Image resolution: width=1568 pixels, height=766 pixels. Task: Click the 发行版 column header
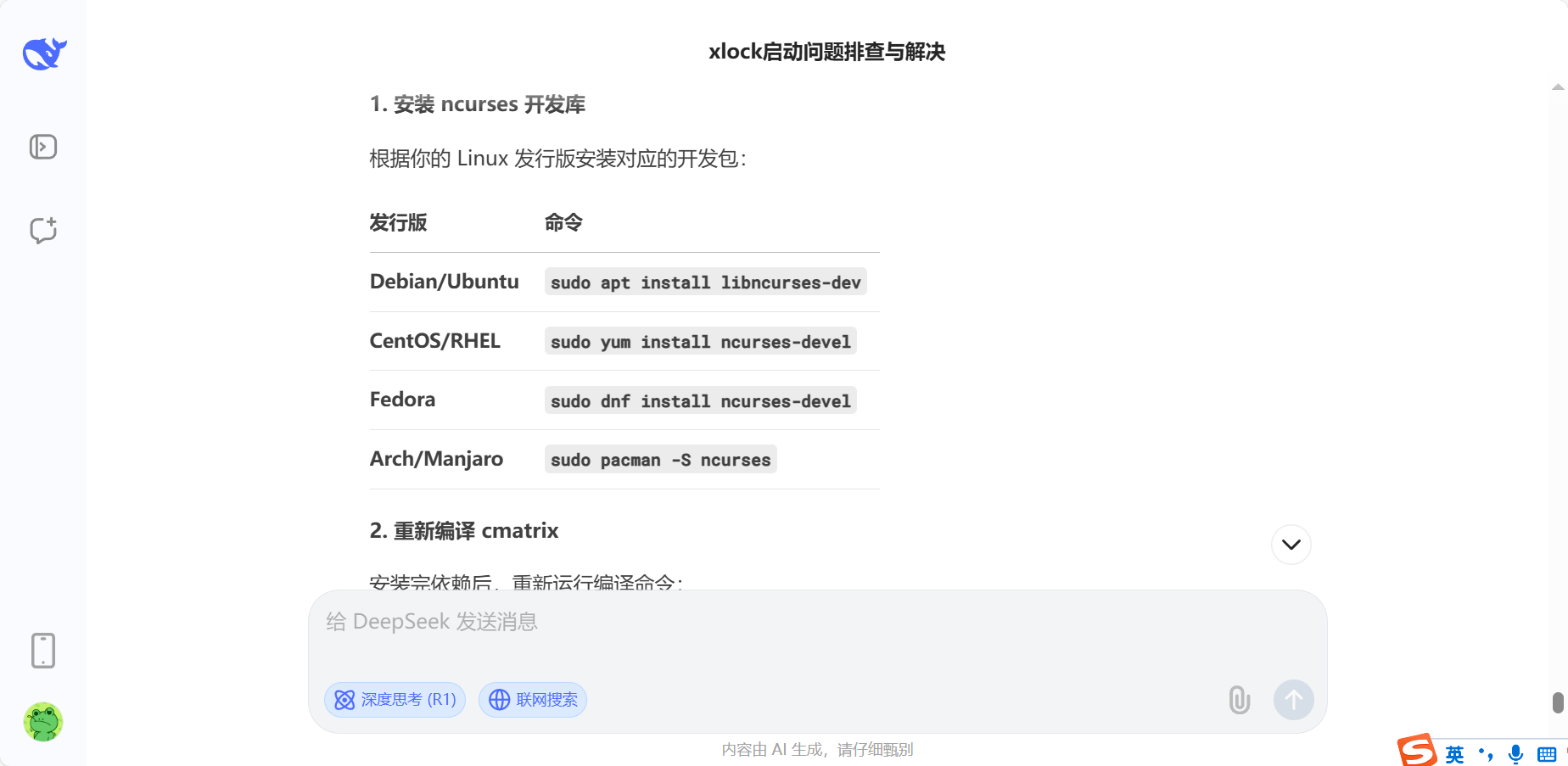pyautogui.click(x=399, y=222)
